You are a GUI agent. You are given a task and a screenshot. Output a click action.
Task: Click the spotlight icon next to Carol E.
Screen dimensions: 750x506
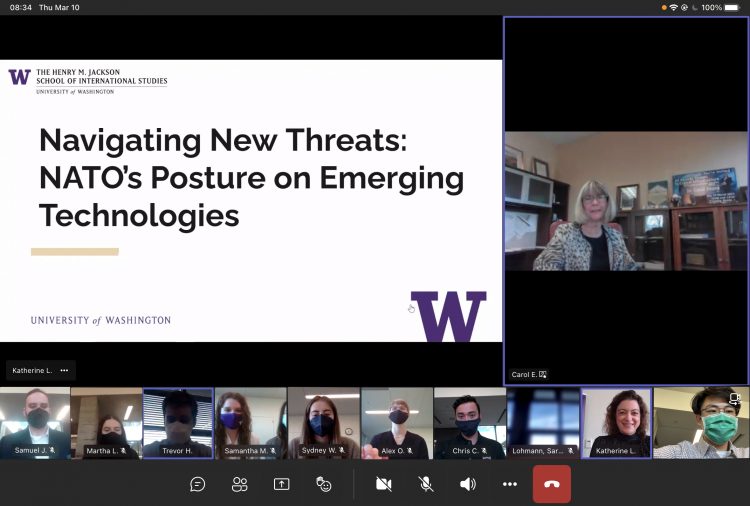pyautogui.click(x=543, y=374)
